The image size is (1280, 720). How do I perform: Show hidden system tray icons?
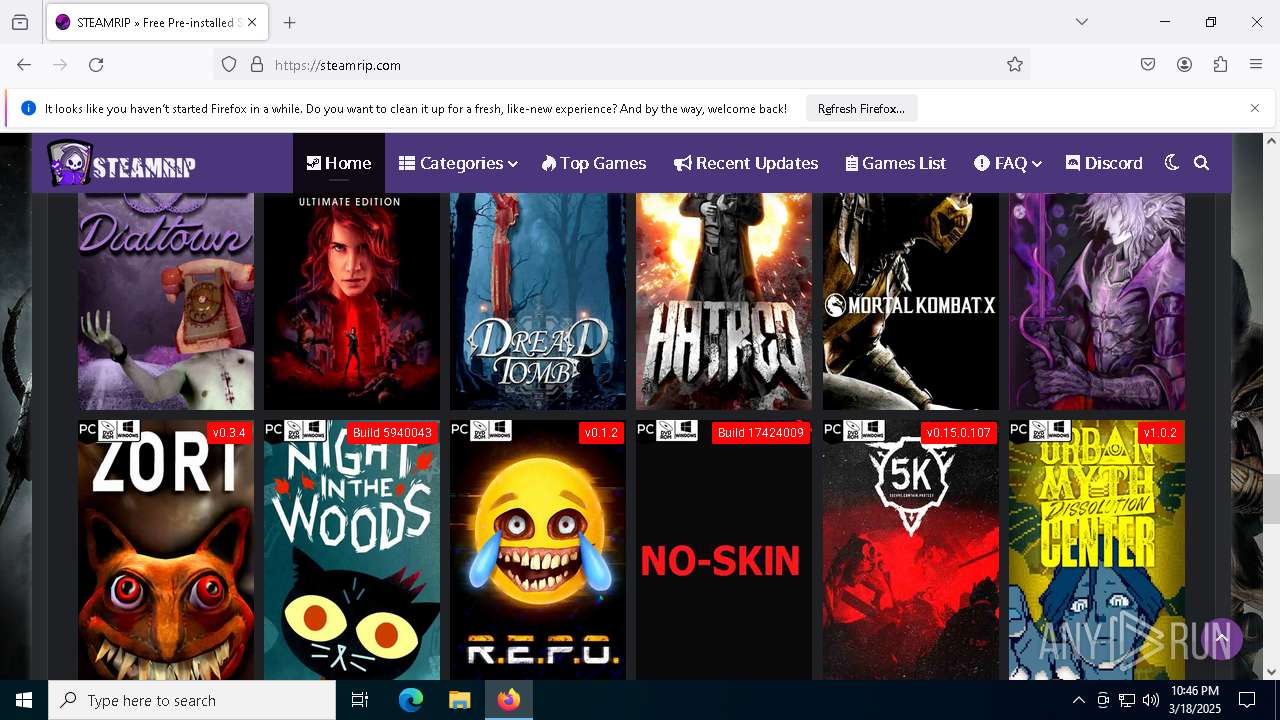pyautogui.click(x=1078, y=700)
